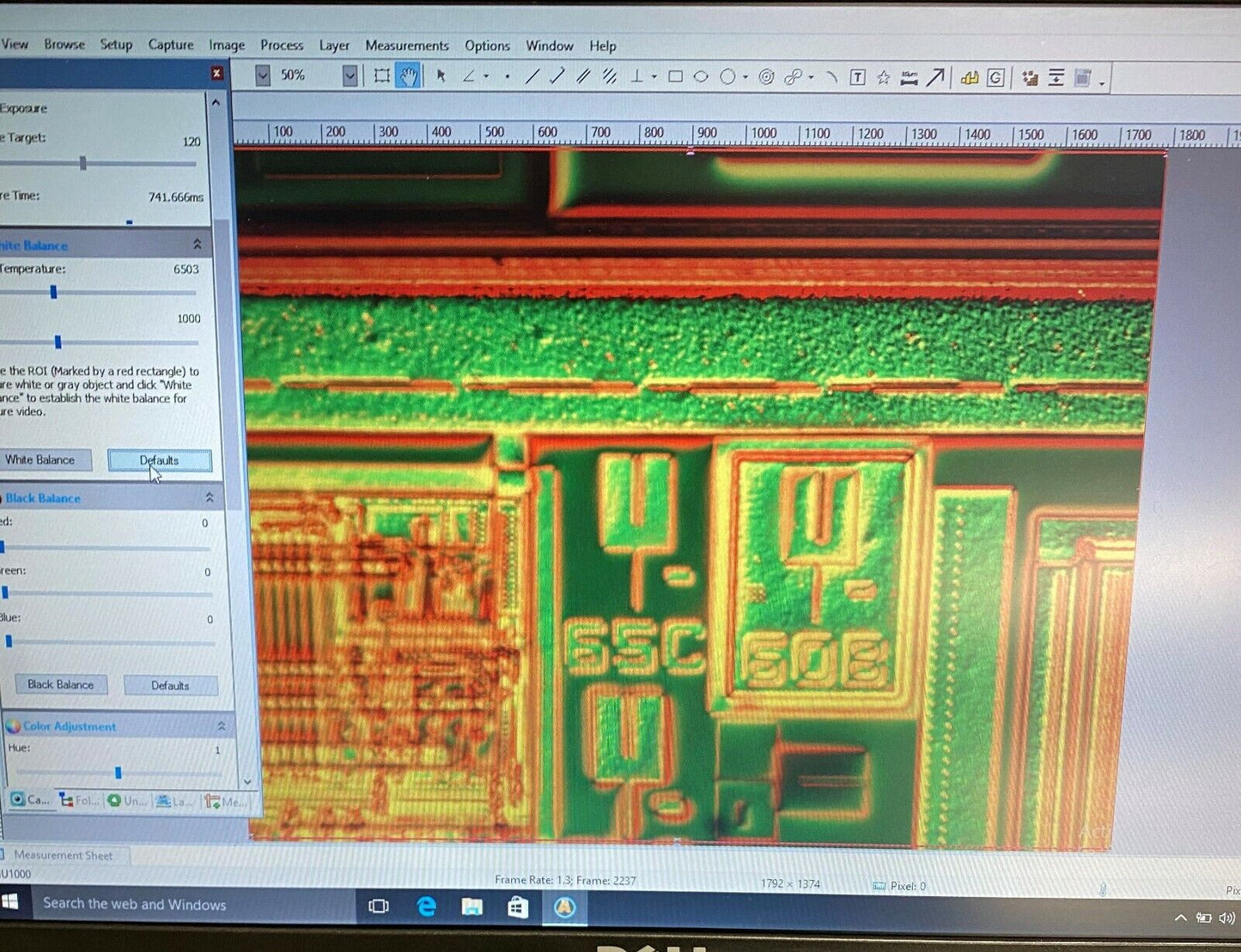Click the Temperature slider handle
The height and width of the screenshot is (952, 1241).
53,292
